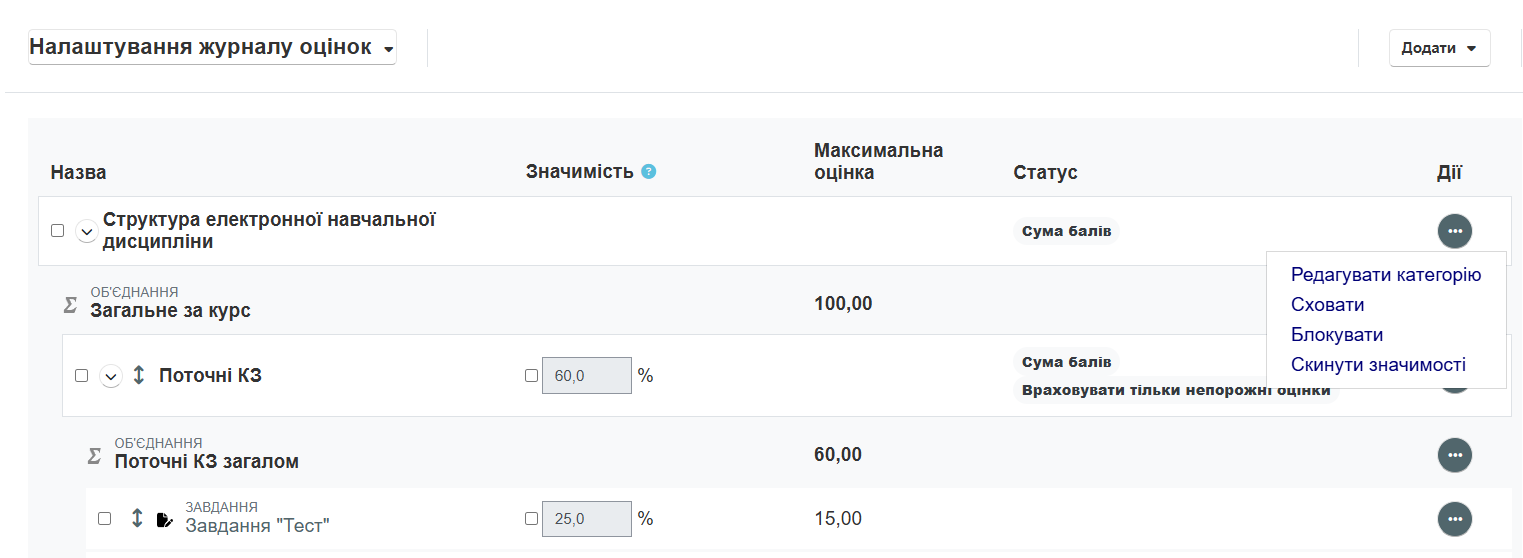Enable weight override checkbox beside 60,0 field
The height and width of the screenshot is (558, 1523).
click(x=531, y=376)
